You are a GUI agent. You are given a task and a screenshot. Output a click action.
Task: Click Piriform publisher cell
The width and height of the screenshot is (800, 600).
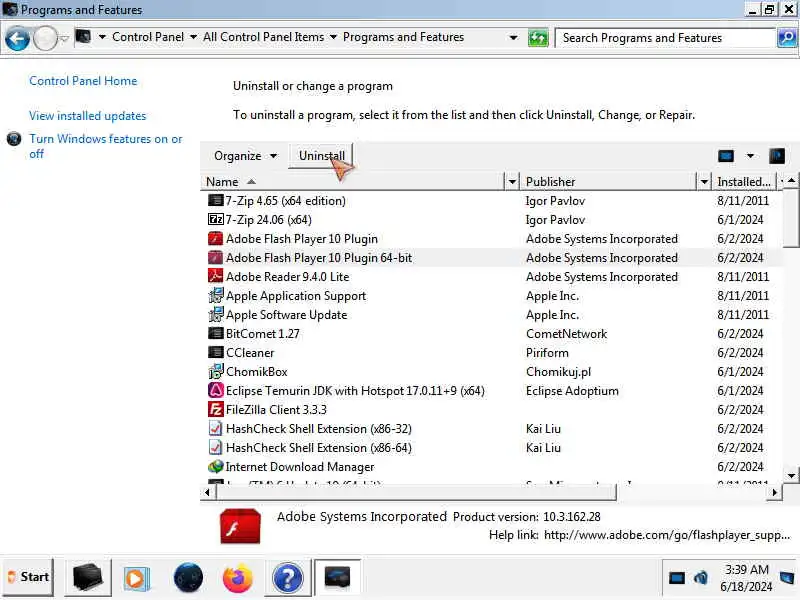[x=547, y=353]
